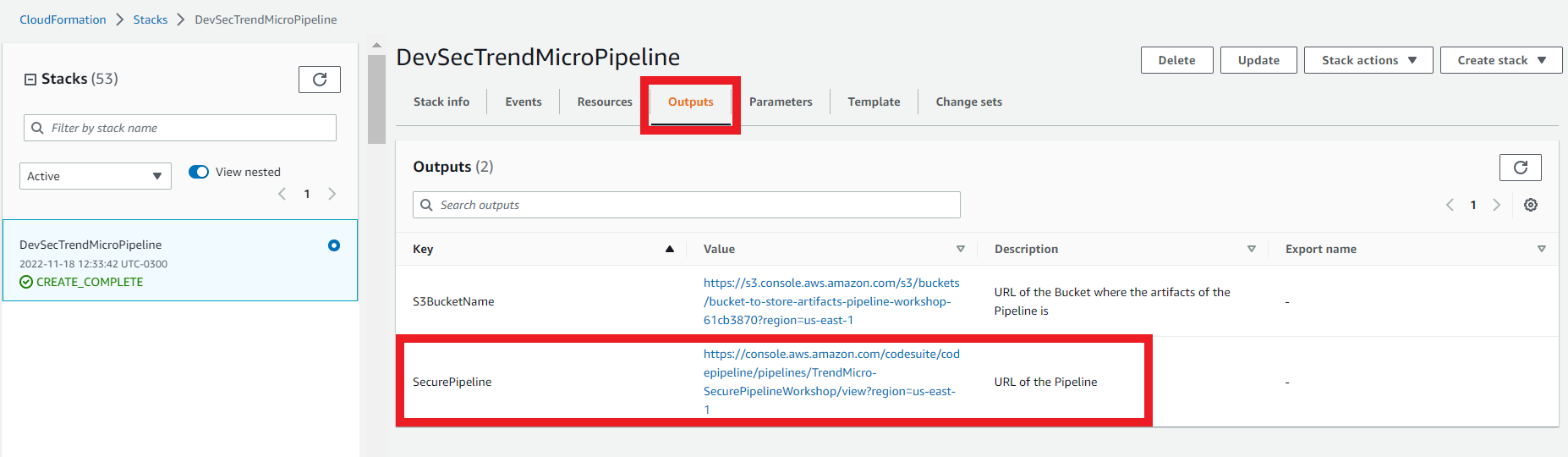The height and width of the screenshot is (457, 1568).
Task: Open Outputs table preferences gear
Action: pos(1531,205)
